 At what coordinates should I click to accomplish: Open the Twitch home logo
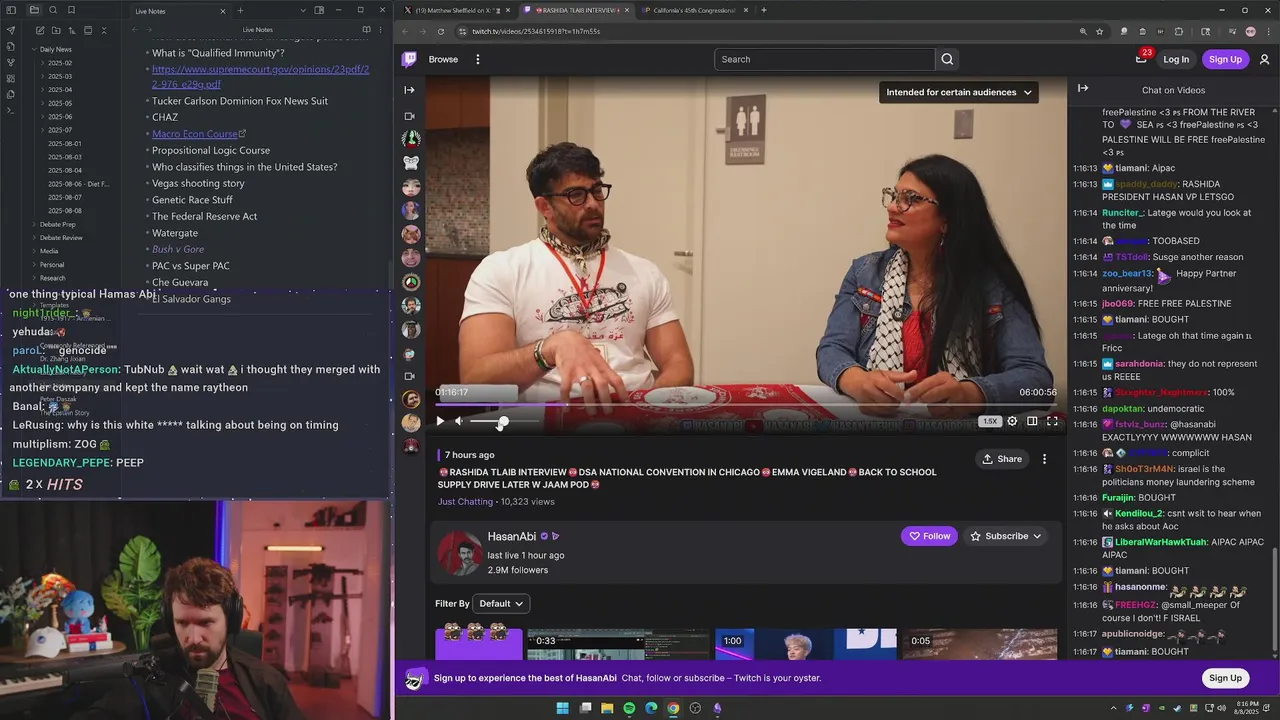(x=409, y=59)
